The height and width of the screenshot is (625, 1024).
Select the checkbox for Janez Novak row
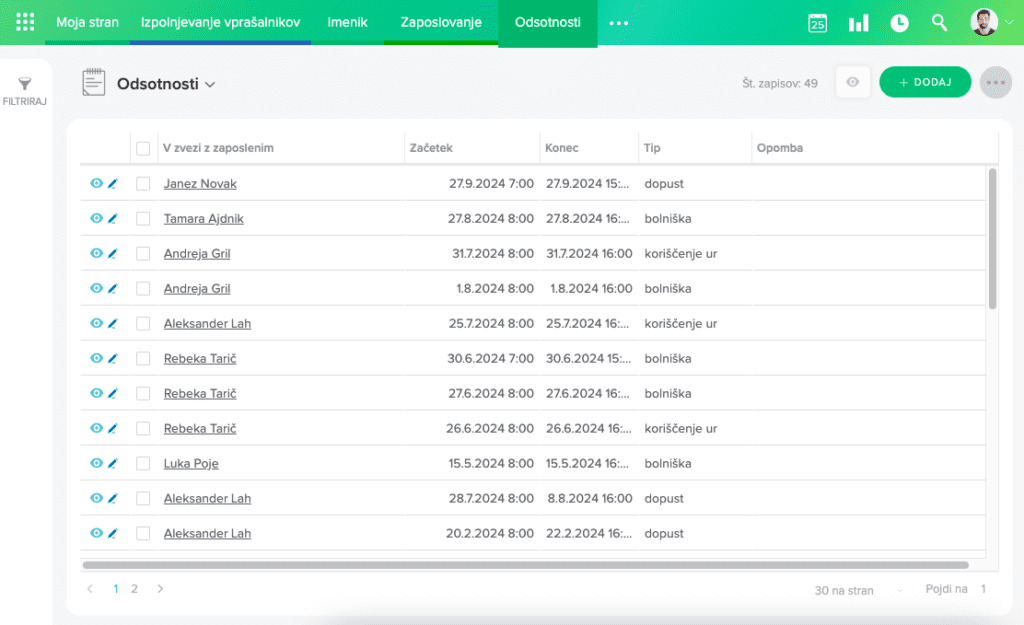click(143, 184)
